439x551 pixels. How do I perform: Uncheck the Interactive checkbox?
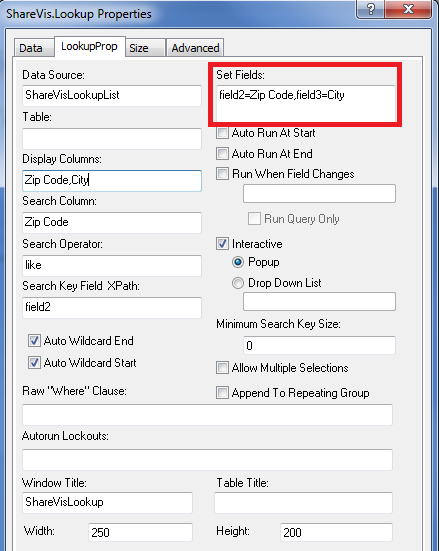pyautogui.click(x=222, y=244)
